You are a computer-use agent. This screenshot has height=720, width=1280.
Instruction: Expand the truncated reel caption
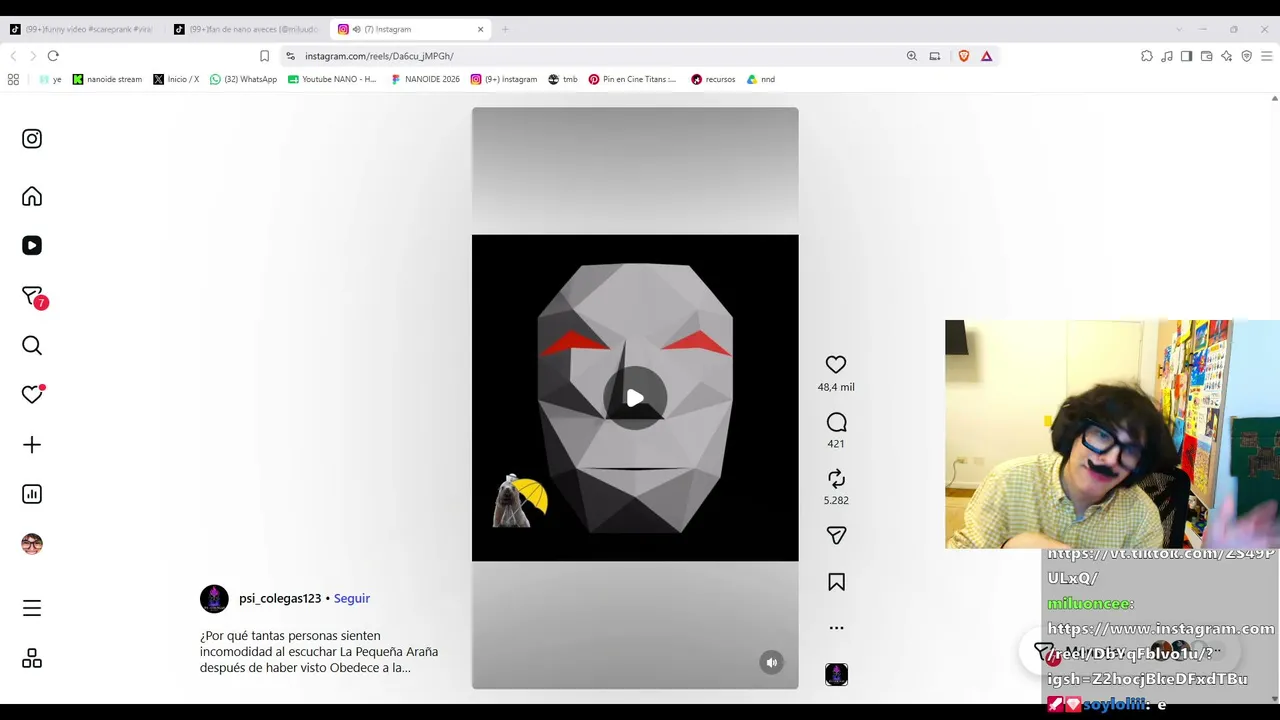click(x=319, y=651)
